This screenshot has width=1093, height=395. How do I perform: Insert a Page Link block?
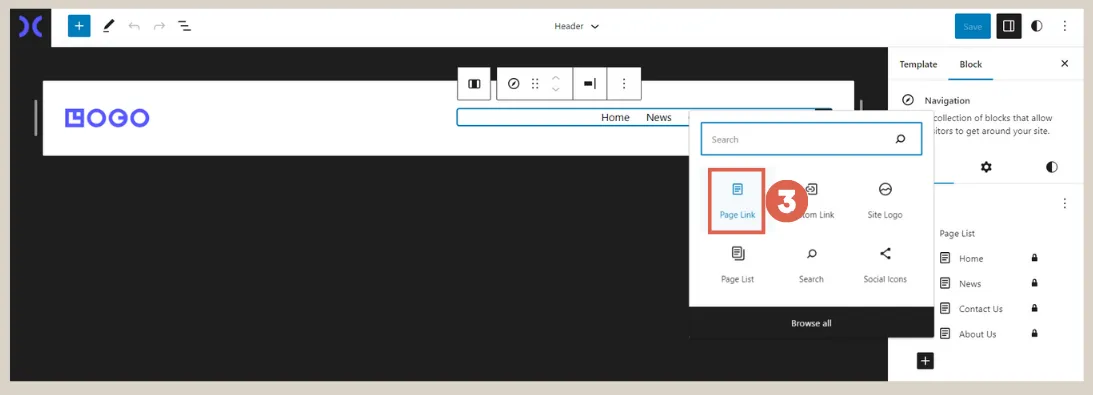pyautogui.click(x=737, y=201)
